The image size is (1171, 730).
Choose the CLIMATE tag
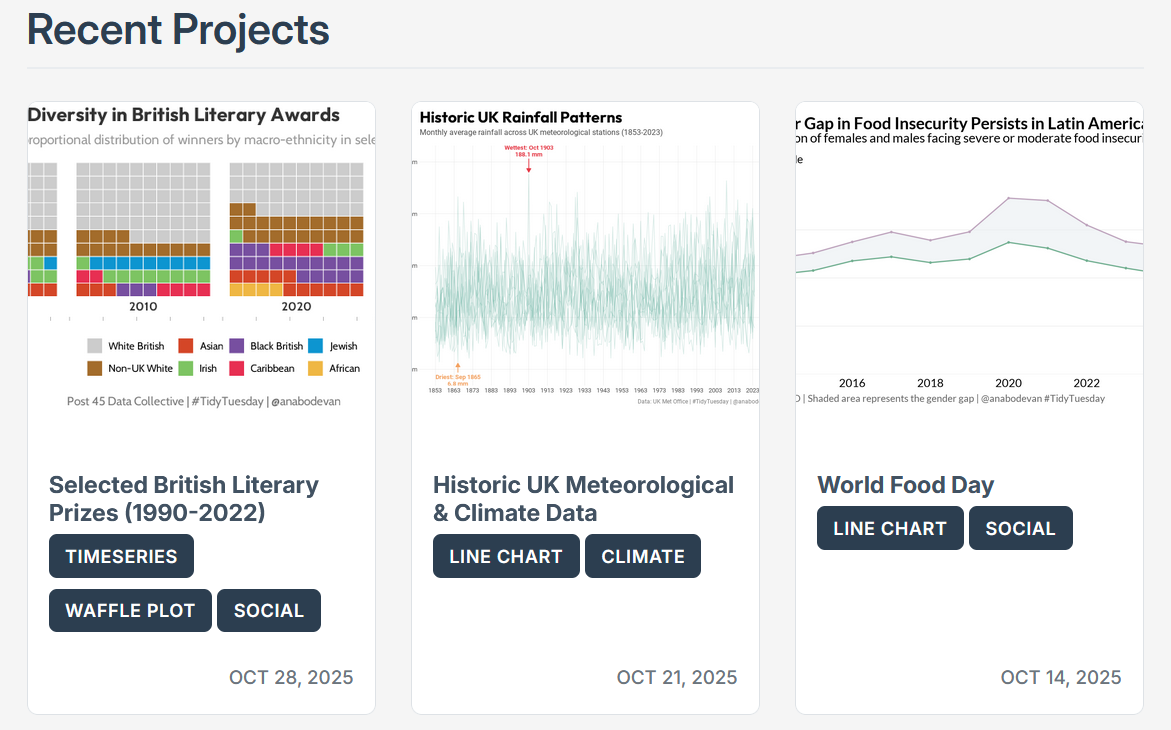coord(642,557)
